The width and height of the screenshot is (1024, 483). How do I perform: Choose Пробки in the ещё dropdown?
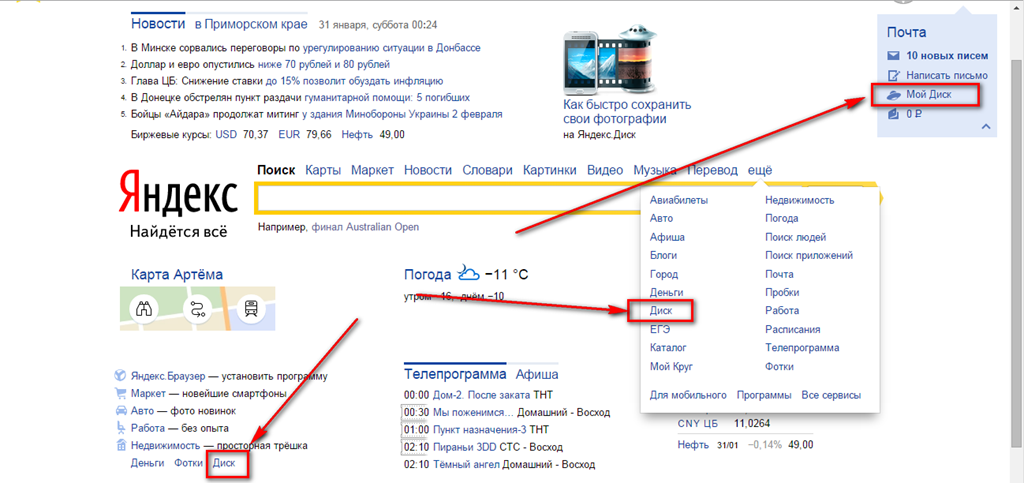click(x=782, y=292)
